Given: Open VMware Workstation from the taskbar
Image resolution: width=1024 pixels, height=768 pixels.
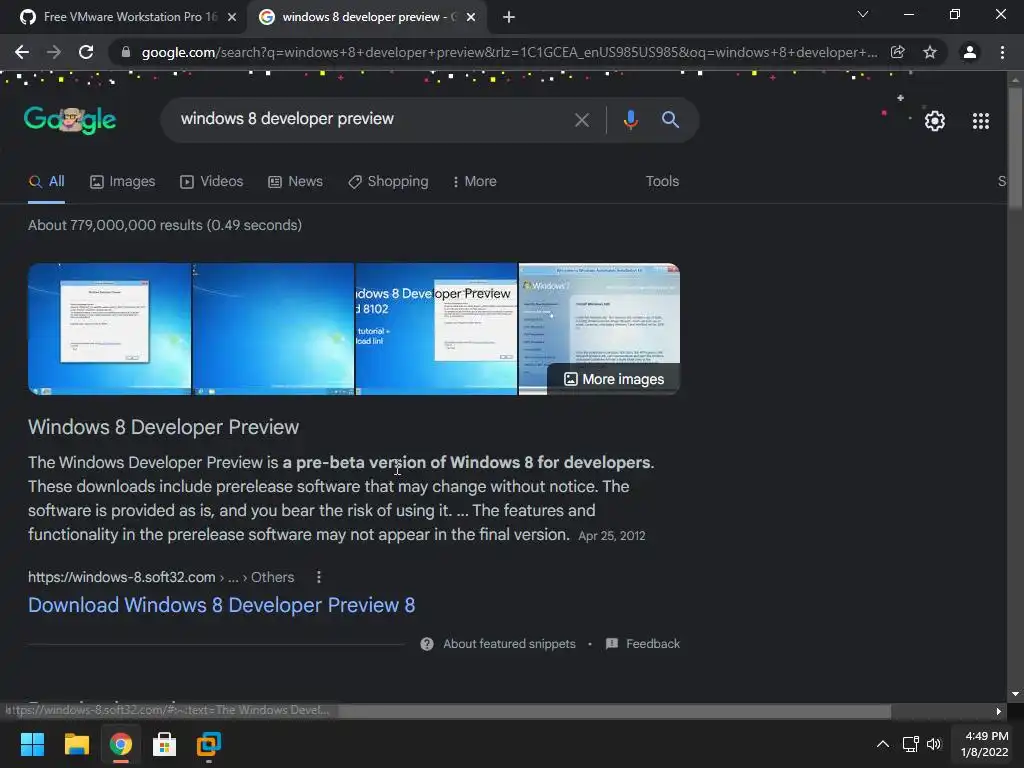Looking at the screenshot, I should [x=209, y=744].
